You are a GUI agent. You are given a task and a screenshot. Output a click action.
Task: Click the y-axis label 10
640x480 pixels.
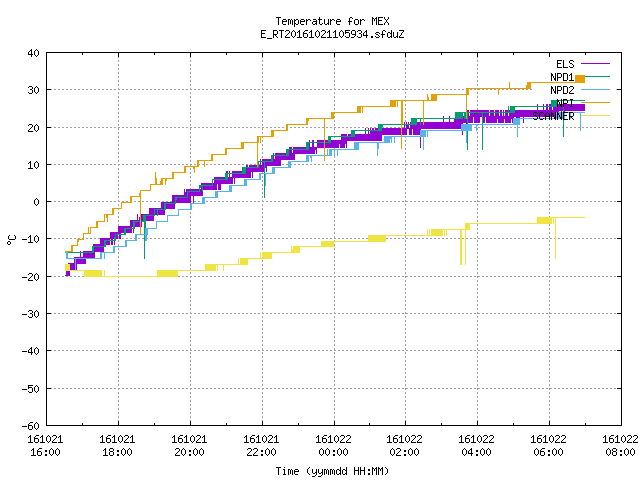[33, 165]
